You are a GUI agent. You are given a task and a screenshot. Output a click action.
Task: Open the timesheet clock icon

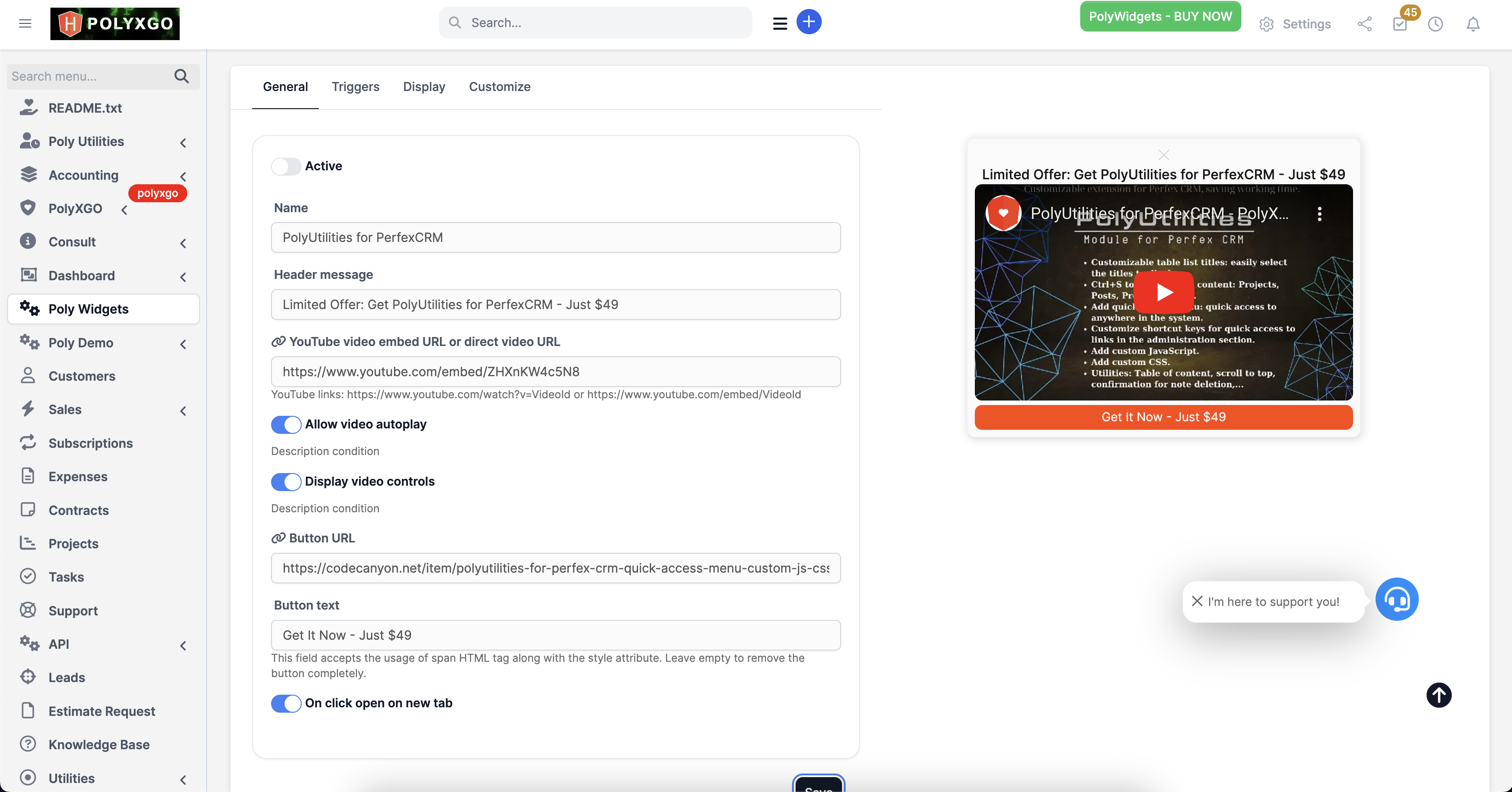point(1435,24)
